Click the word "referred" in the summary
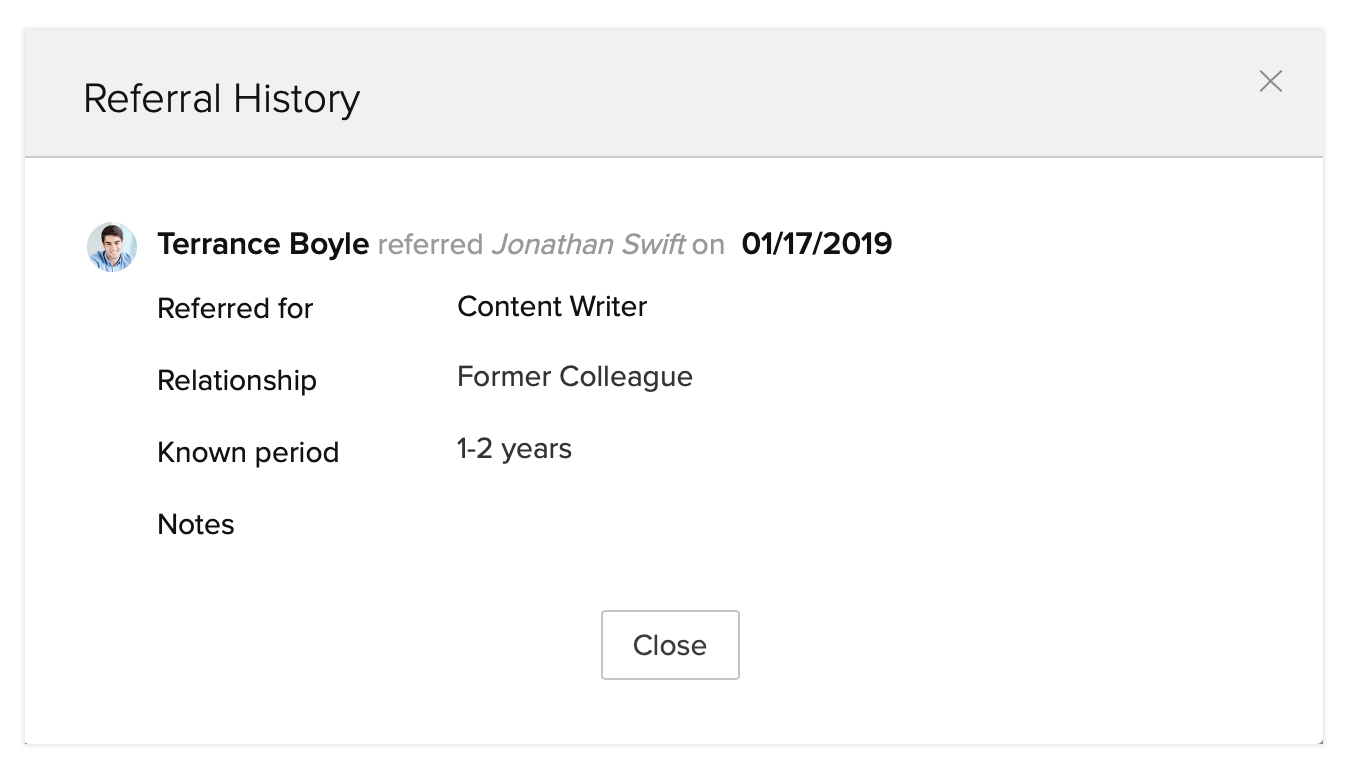The height and width of the screenshot is (774, 1348). pos(430,245)
